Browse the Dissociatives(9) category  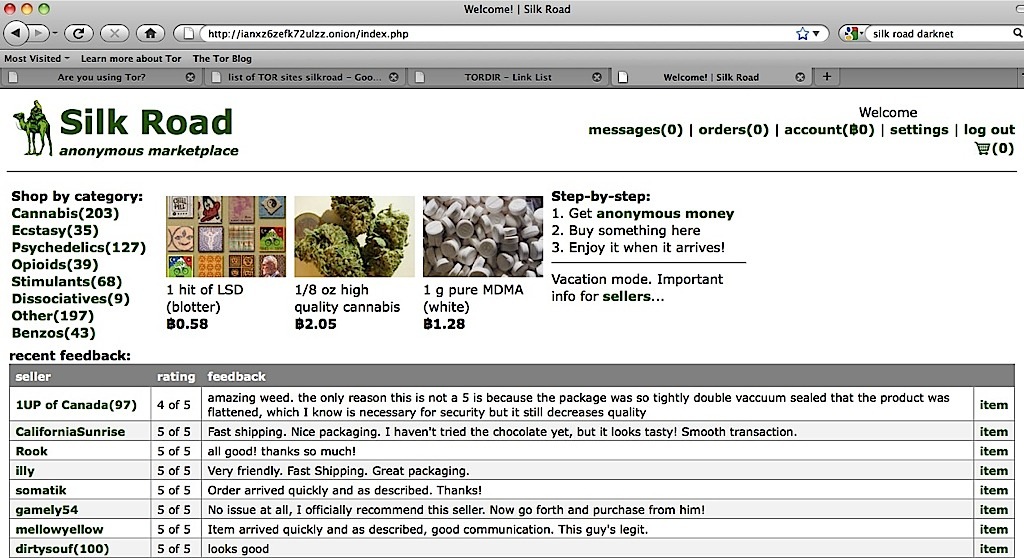[x=71, y=299]
